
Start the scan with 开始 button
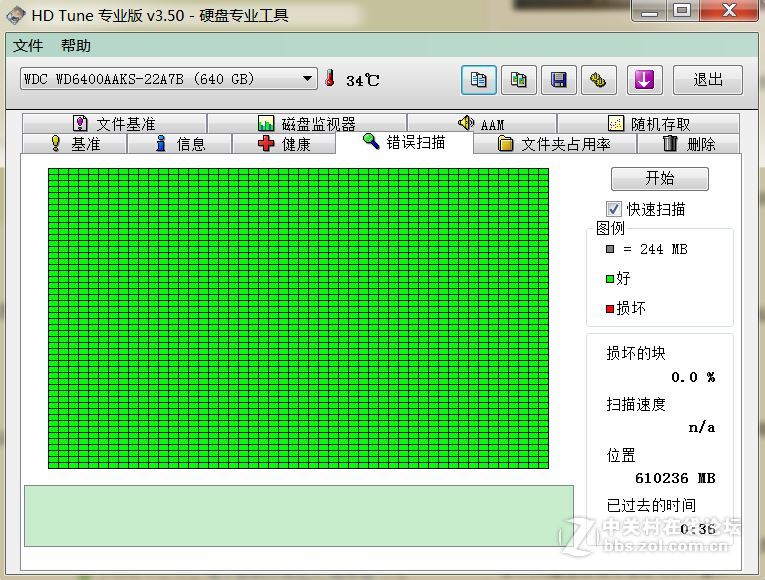[660, 179]
